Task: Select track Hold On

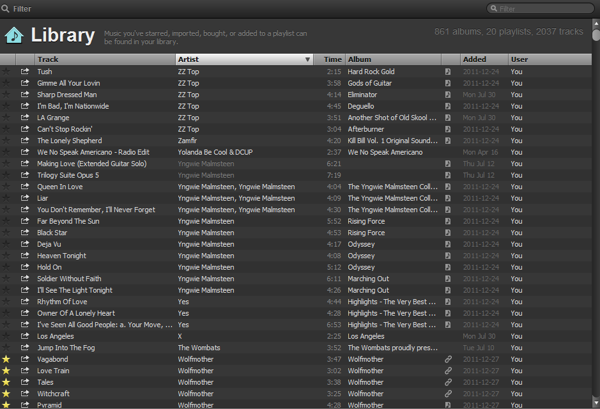Action: coord(49,267)
